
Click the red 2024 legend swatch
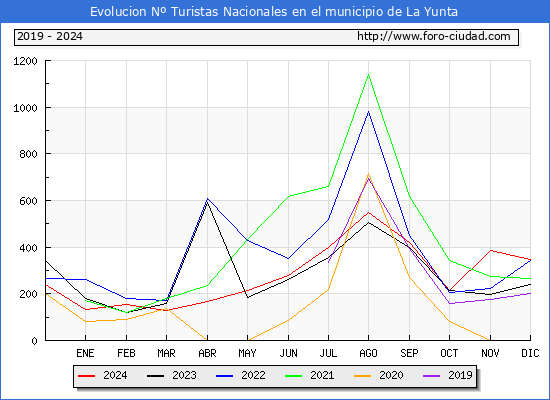click(x=86, y=376)
